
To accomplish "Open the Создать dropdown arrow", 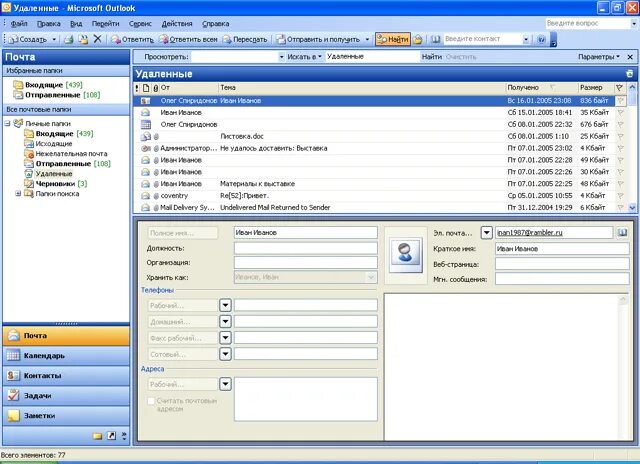I will click(54, 40).
